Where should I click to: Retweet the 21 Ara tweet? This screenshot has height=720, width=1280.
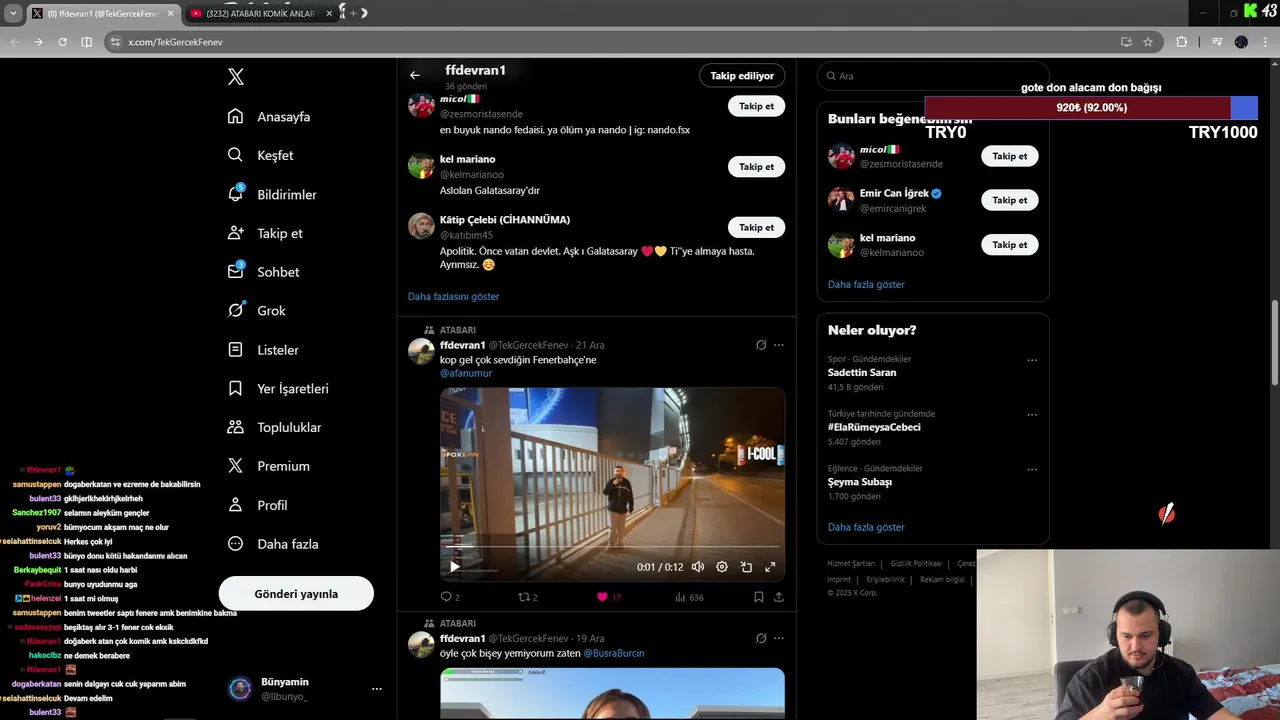point(527,597)
